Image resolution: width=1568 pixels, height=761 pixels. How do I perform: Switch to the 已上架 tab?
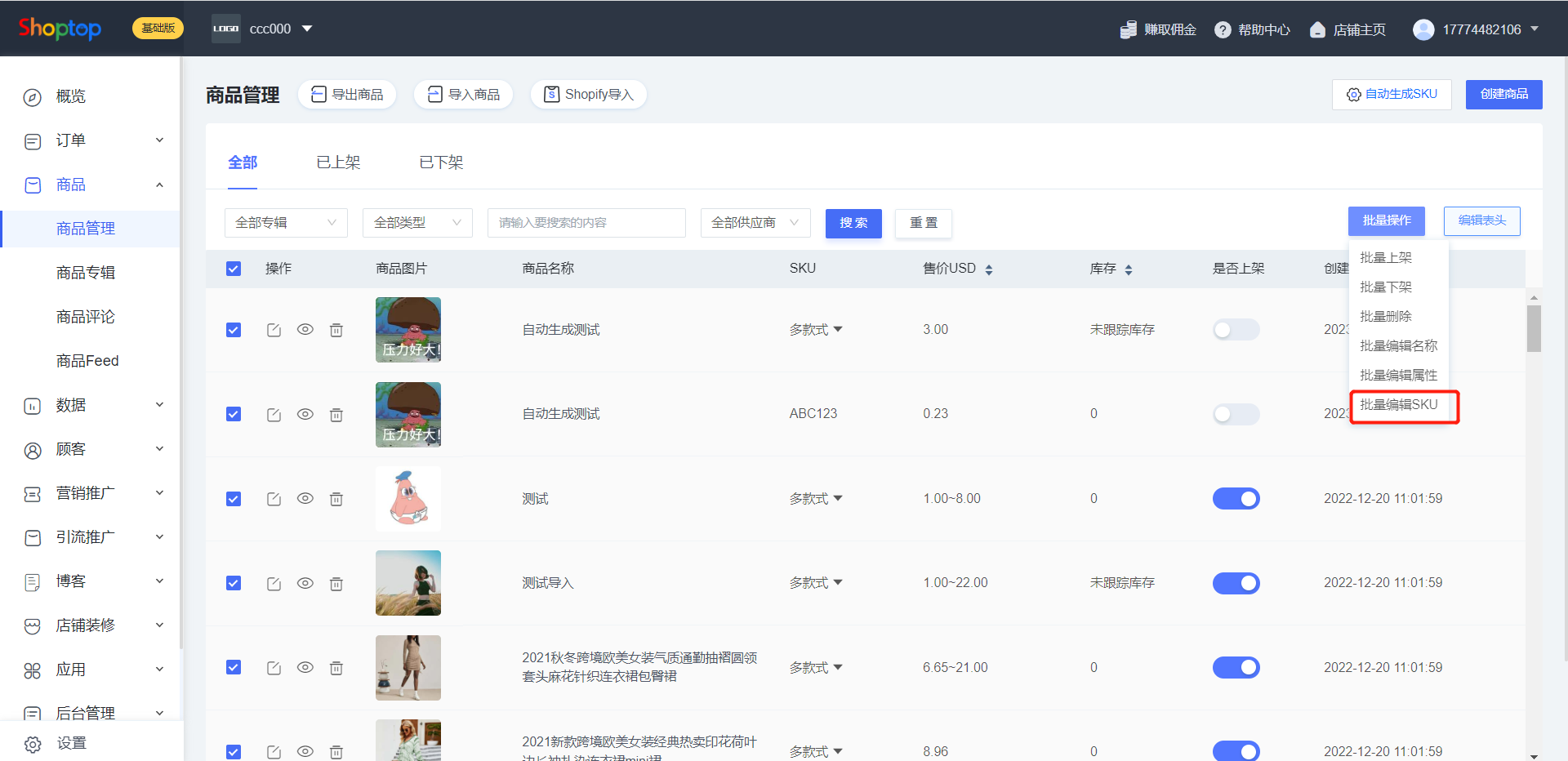click(x=337, y=162)
